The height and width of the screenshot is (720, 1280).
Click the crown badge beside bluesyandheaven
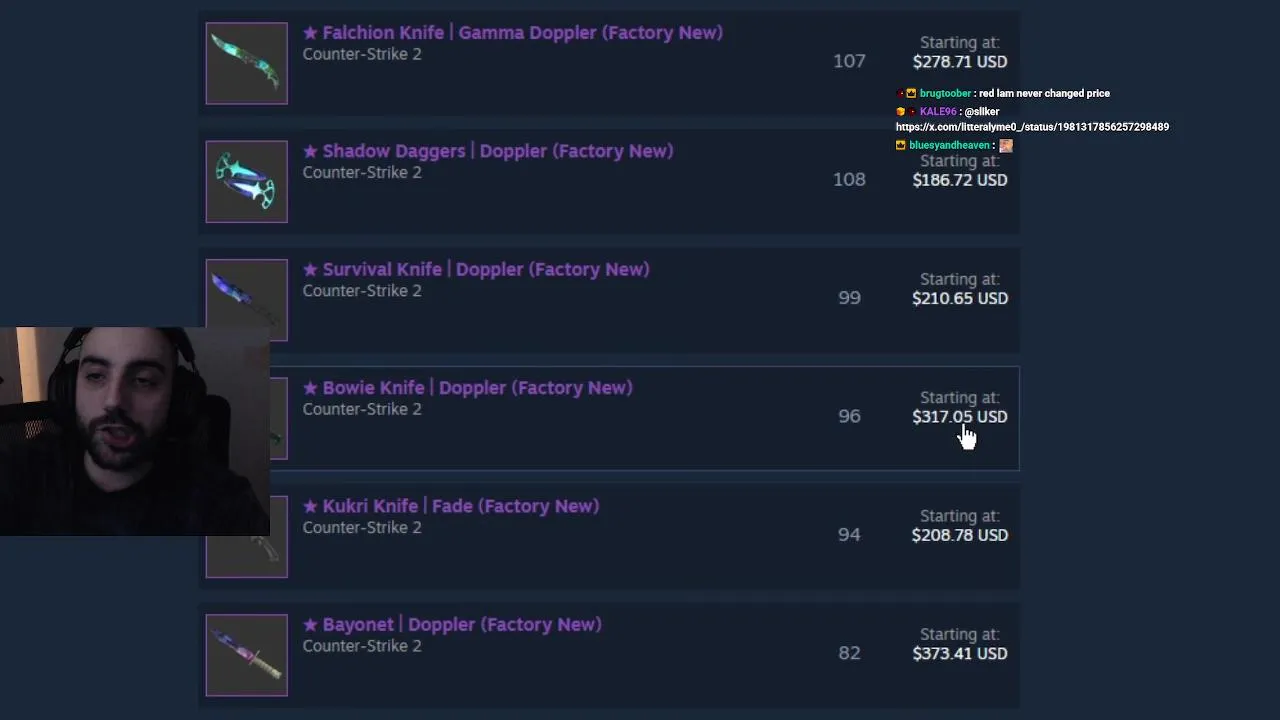click(x=901, y=145)
